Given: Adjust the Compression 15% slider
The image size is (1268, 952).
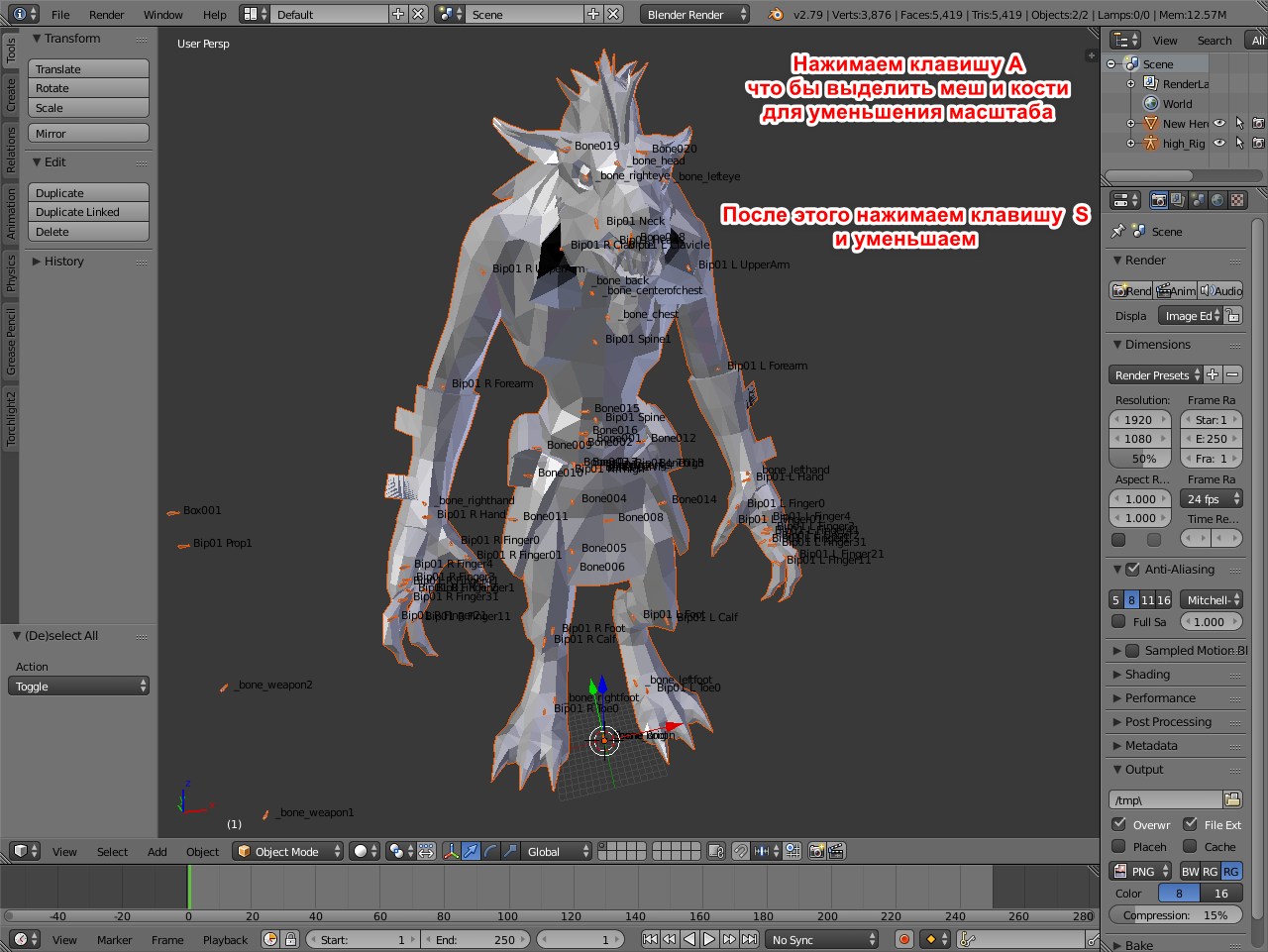Looking at the screenshot, I should coord(1176,915).
